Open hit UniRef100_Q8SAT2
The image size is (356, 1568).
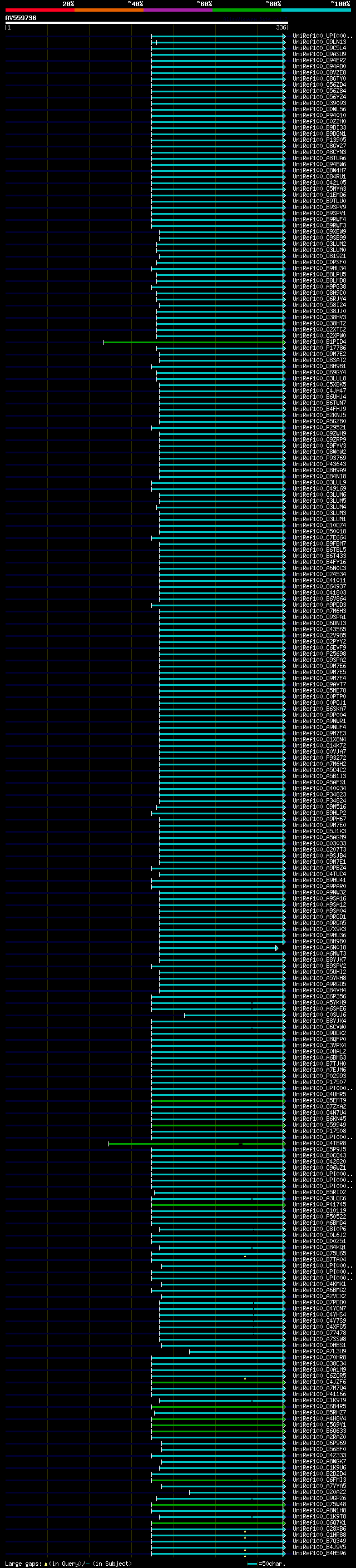[x=319, y=360]
